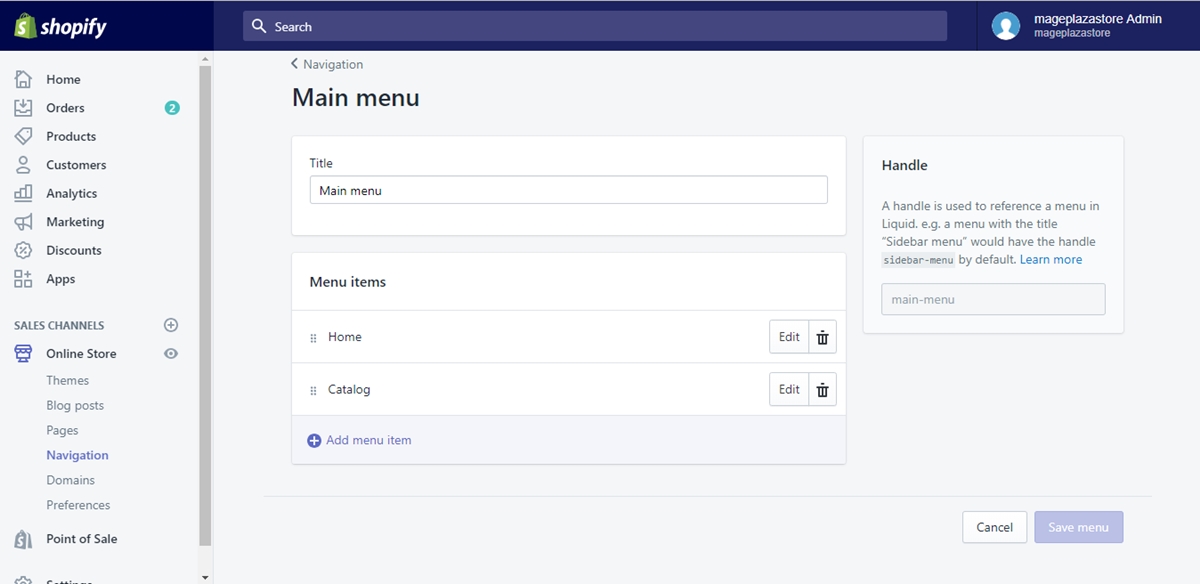The width and height of the screenshot is (1200, 584).
Task: Focus the top Search bar
Action: point(595,26)
